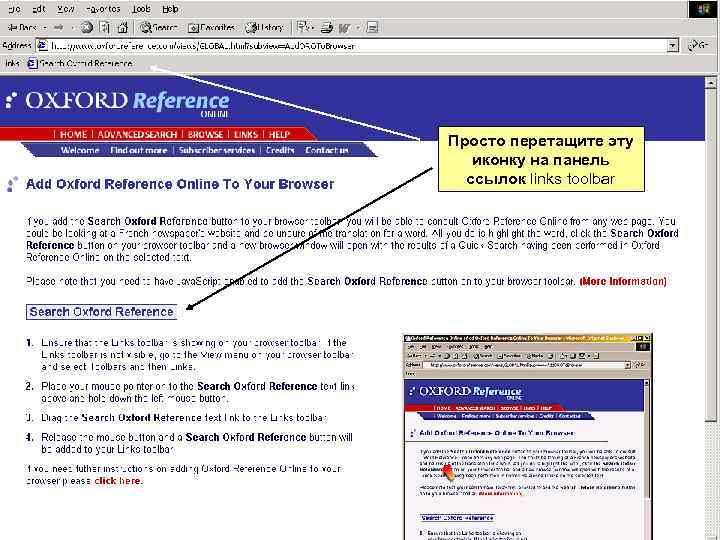Open the View menu
The image size is (720, 540).
pyautogui.click(x=66, y=9)
